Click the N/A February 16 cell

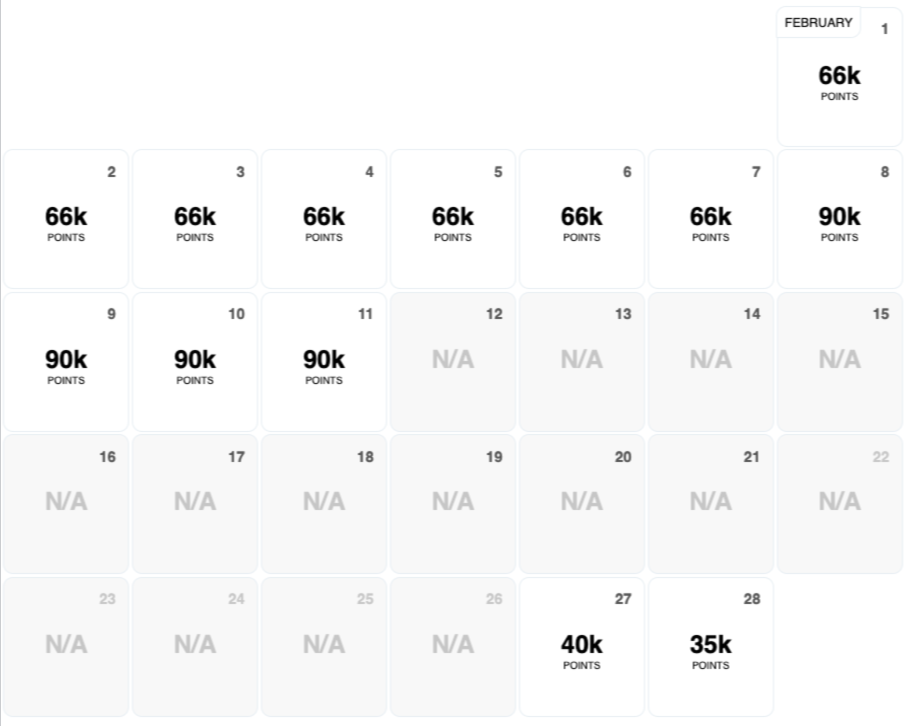[x=66, y=504]
